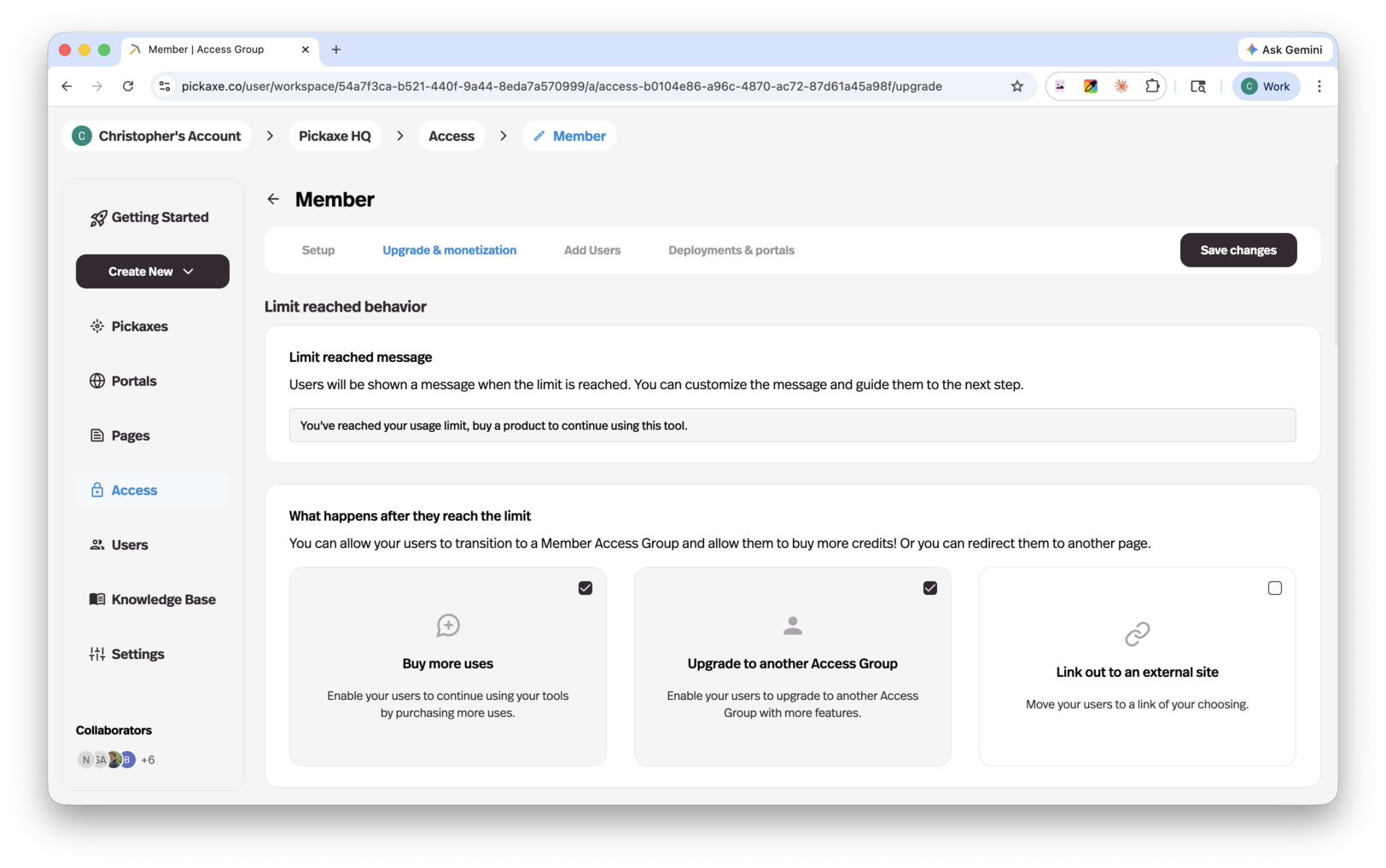The image size is (1386, 868).
Task: Click the person icon in Upgrade card
Action: (793, 626)
